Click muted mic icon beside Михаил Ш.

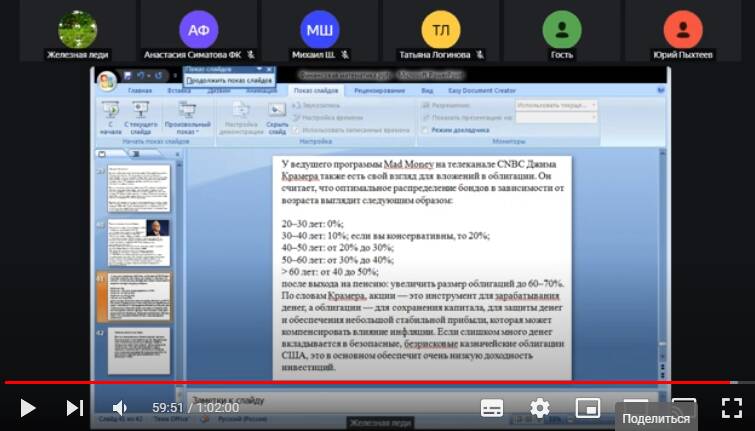coord(344,55)
